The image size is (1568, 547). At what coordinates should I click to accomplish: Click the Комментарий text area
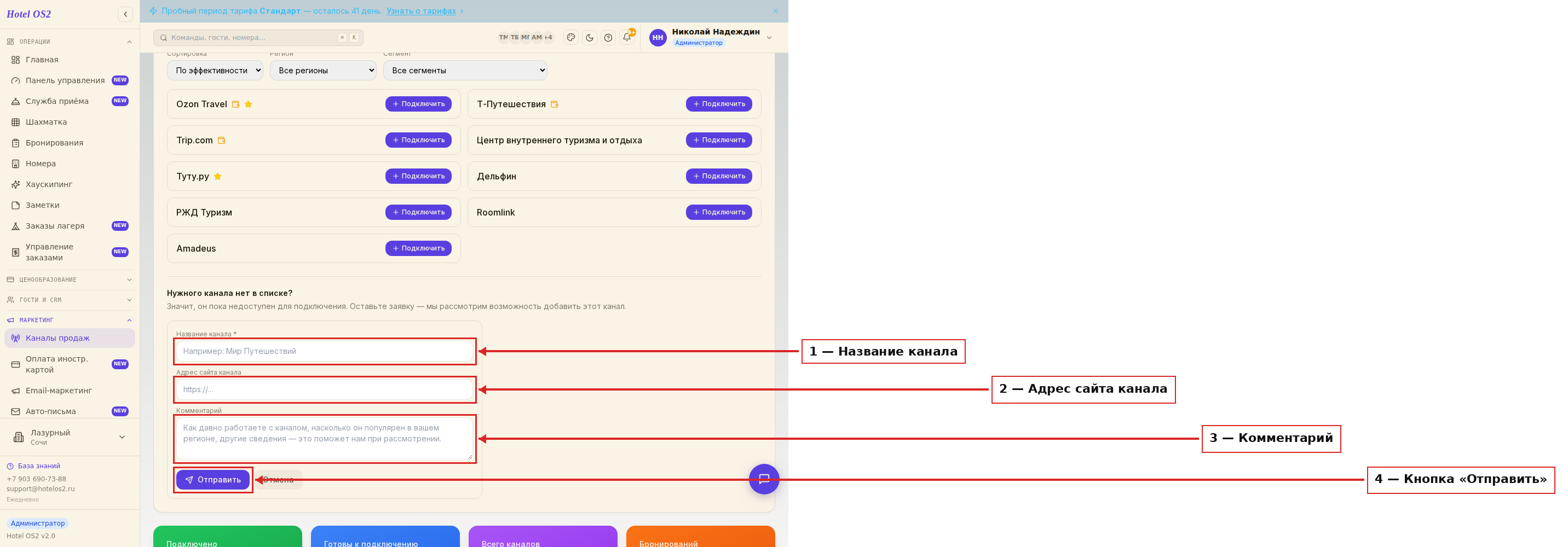(x=325, y=438)
